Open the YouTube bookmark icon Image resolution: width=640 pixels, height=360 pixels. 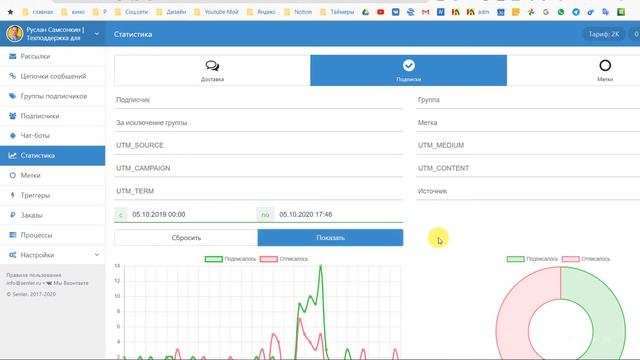[x=380, y=12]
